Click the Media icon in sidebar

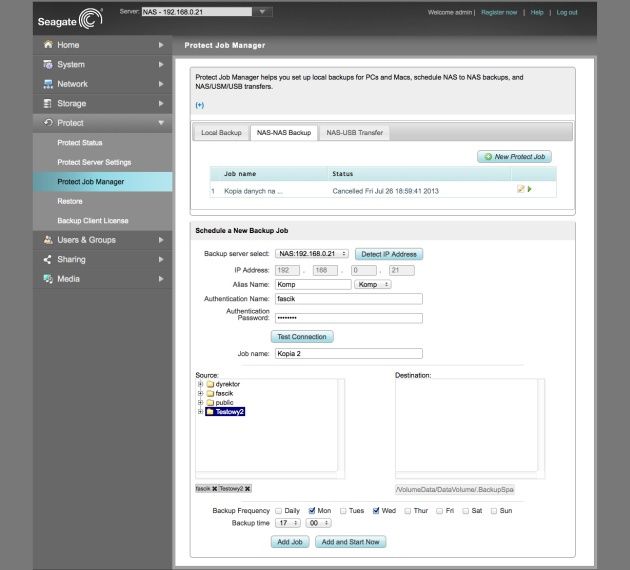coord(48,279)
